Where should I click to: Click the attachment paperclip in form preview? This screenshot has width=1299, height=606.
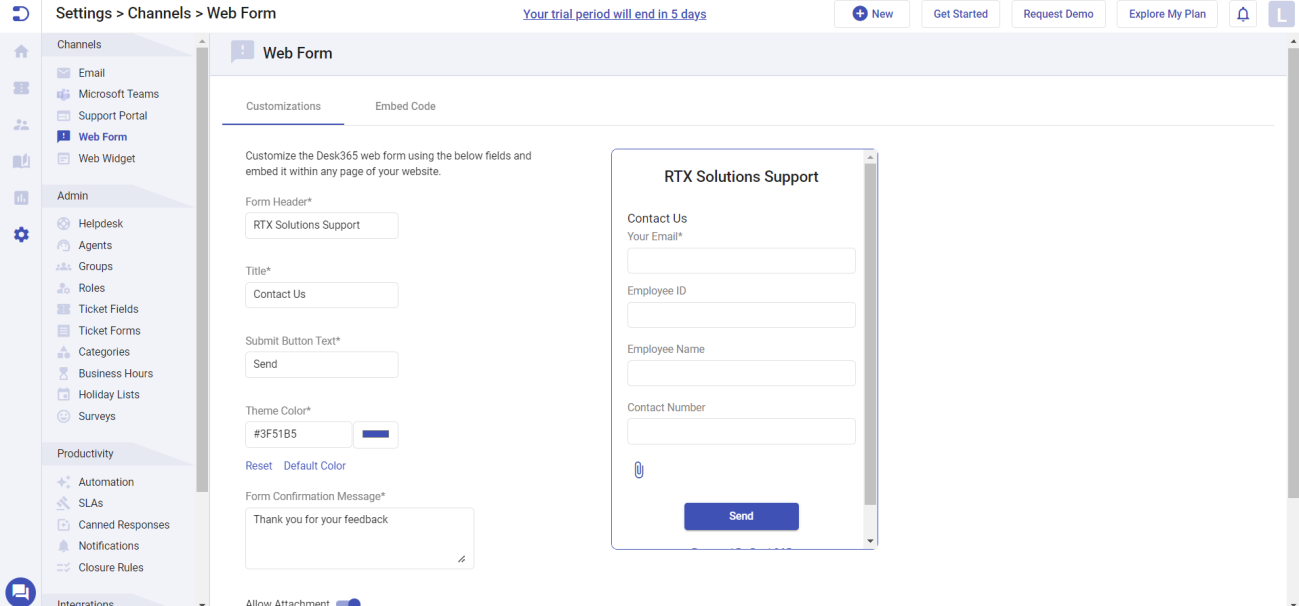[x=639, y=469]
